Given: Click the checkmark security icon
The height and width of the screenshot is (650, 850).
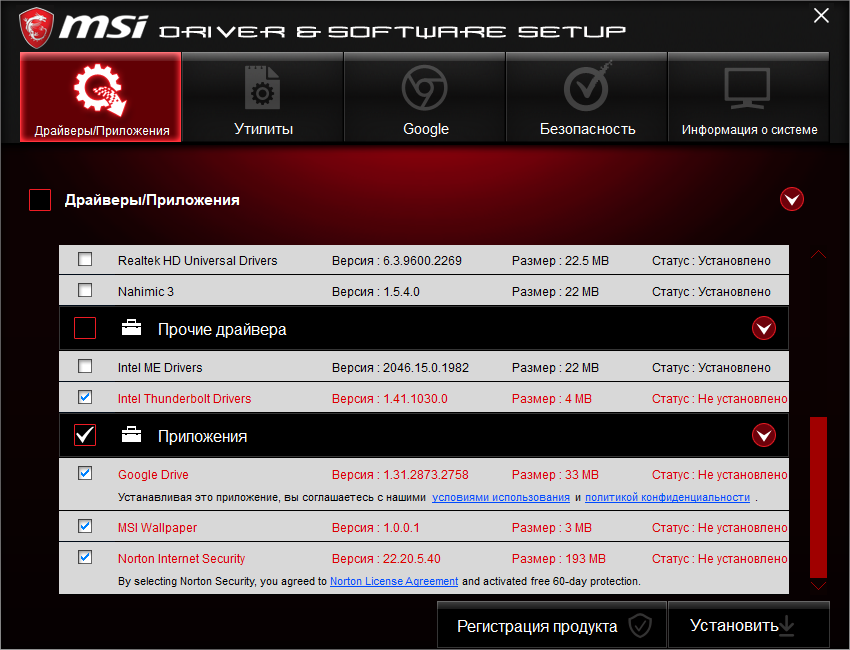Looking at the screenshot, I should [x=588, y=87].
